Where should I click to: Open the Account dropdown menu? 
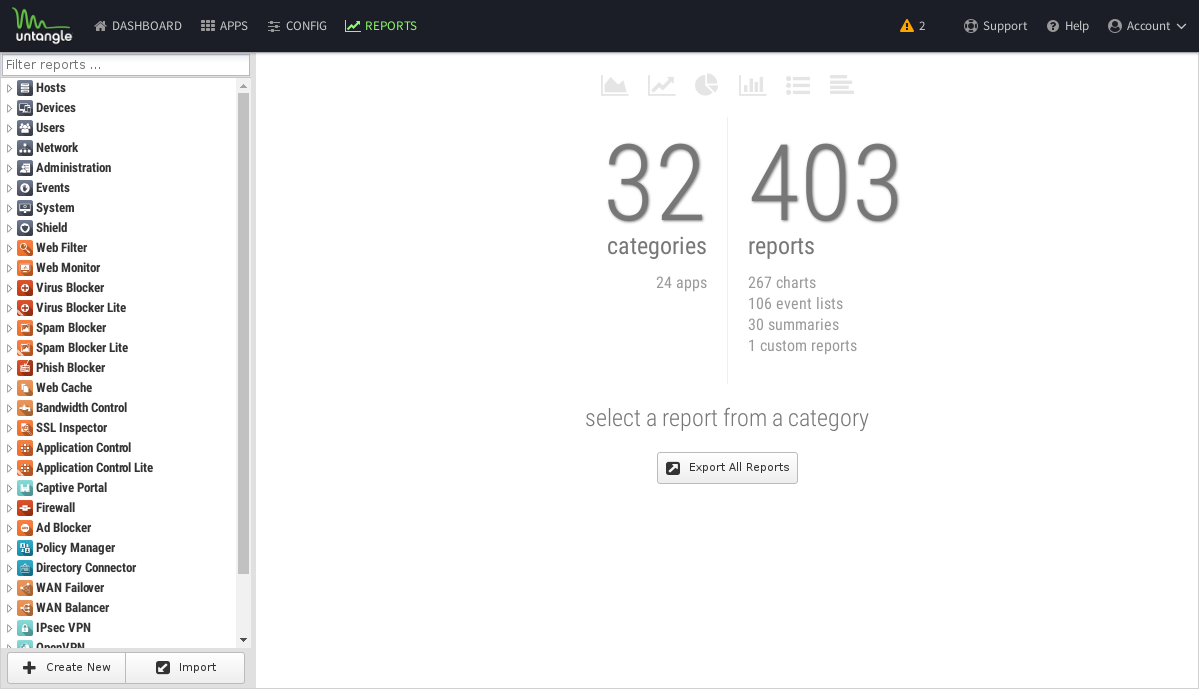point(1147,26)
